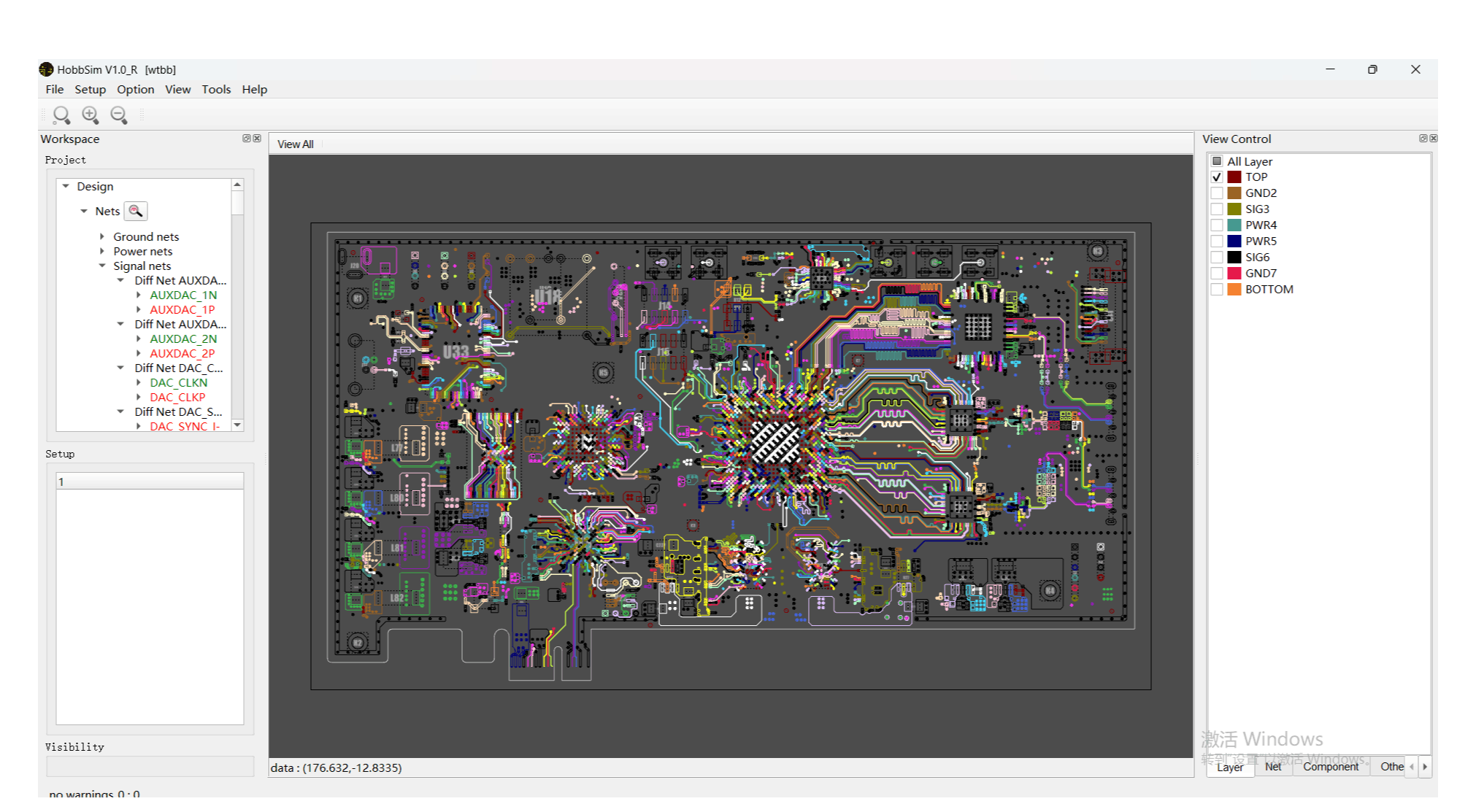This screenshot has height=812, width=1476.
Task: Open the File menu
Action: point(55,89)
